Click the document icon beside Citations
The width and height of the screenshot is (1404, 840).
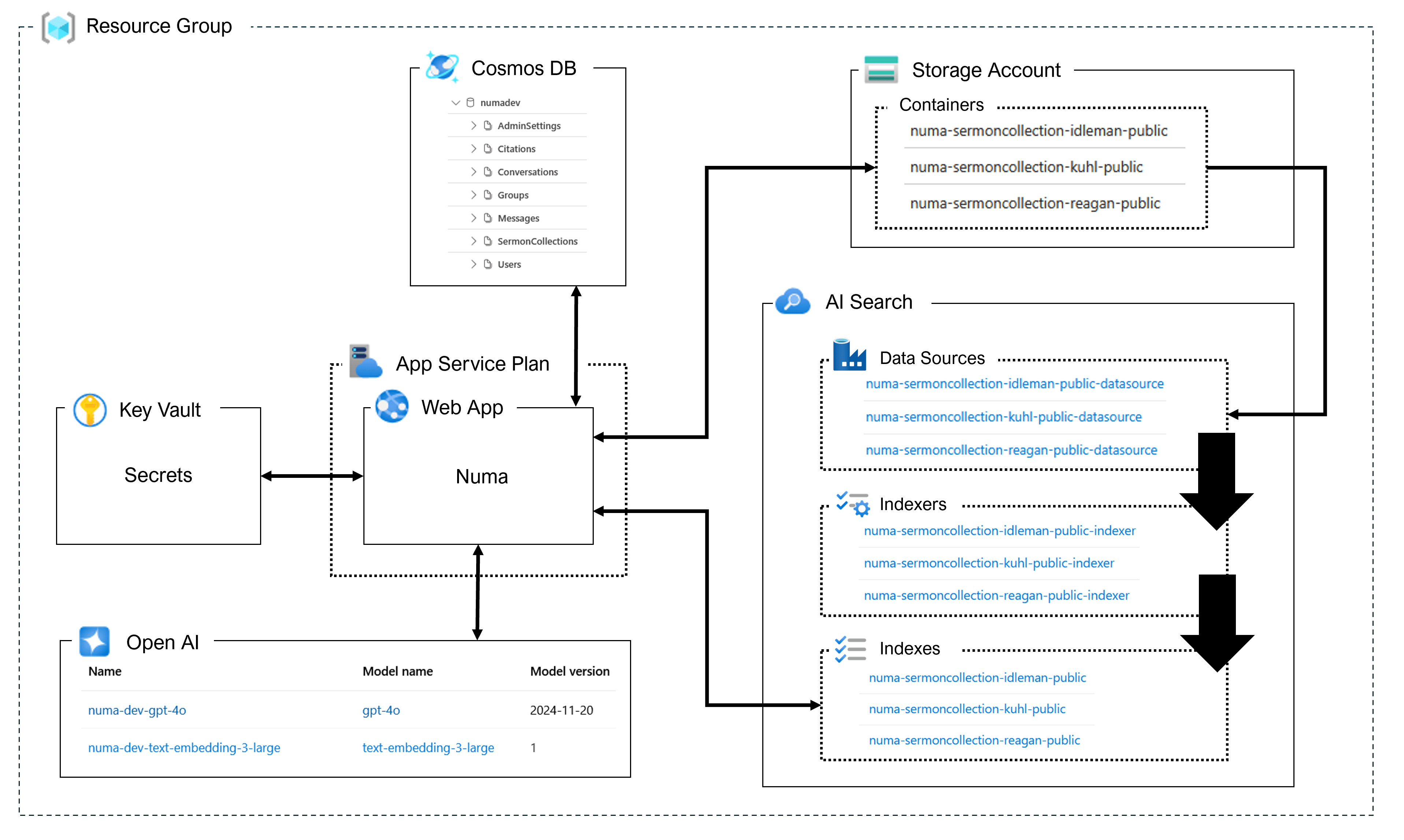tap(488, 149)
